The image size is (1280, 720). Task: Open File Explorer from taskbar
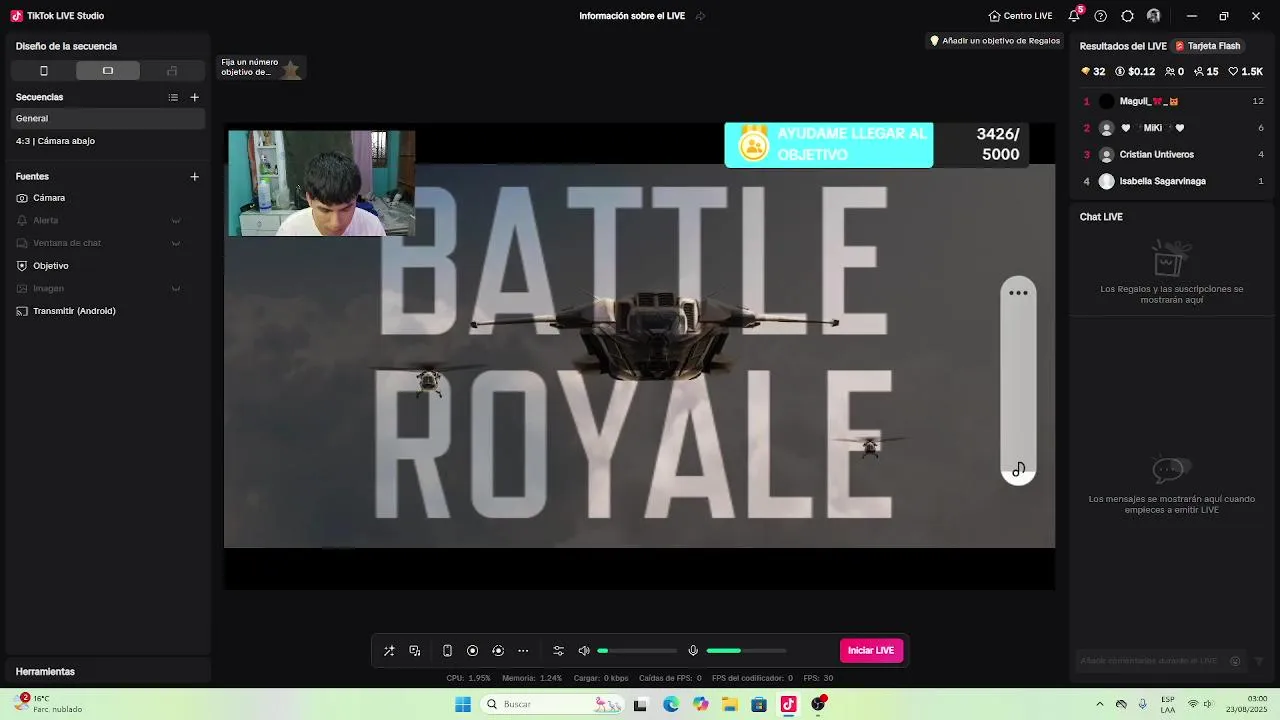point(730,704)
